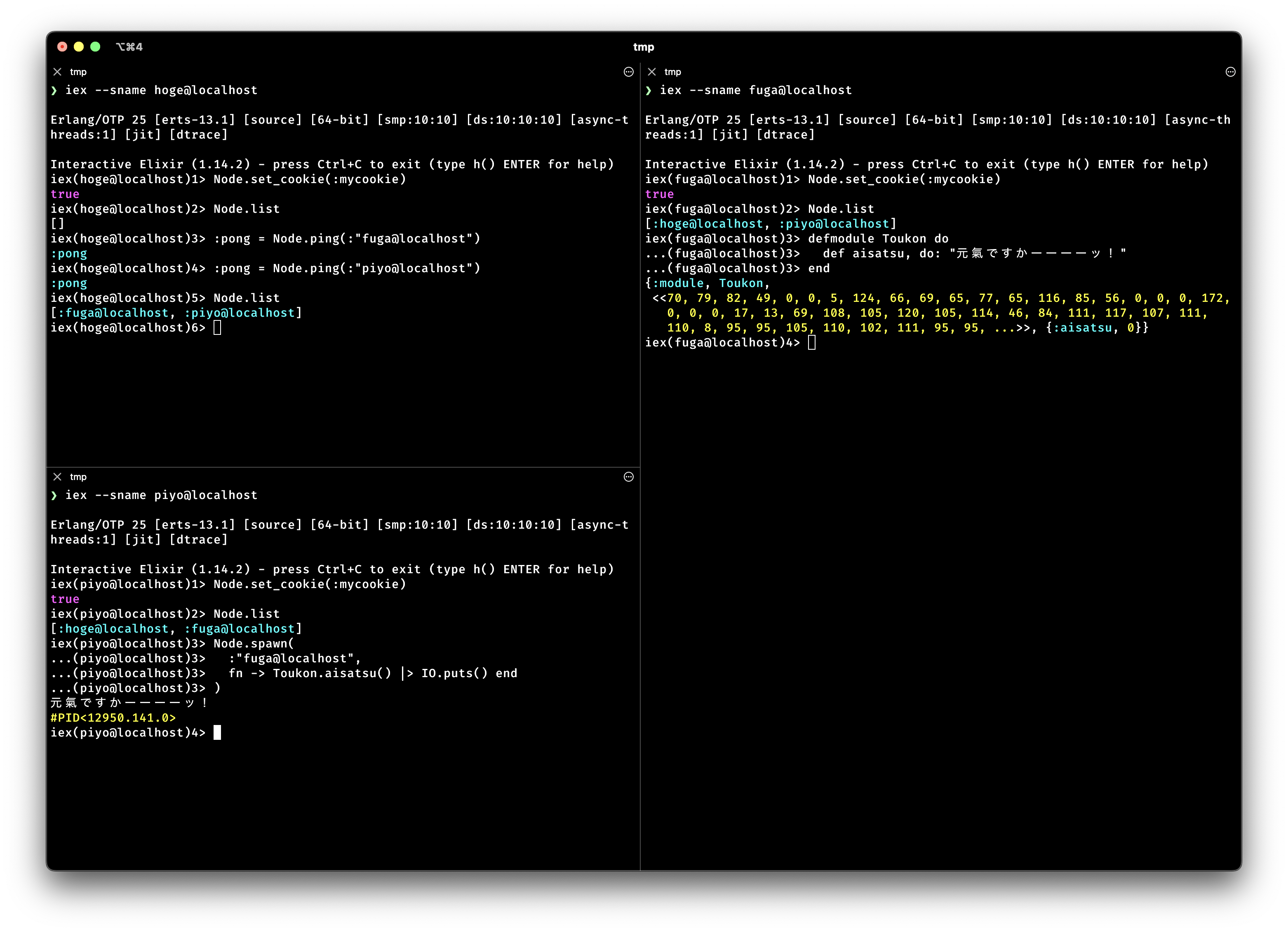Open options menu of piyo pane
Viewport: 1288px width, 932px height.
[628, 476]
